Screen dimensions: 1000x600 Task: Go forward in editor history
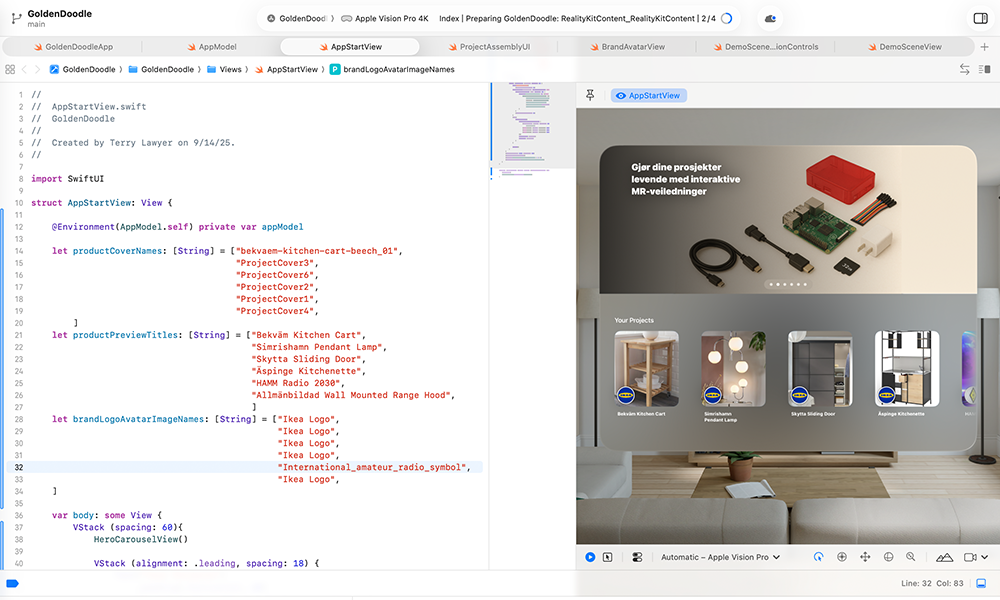click(37, 70)
